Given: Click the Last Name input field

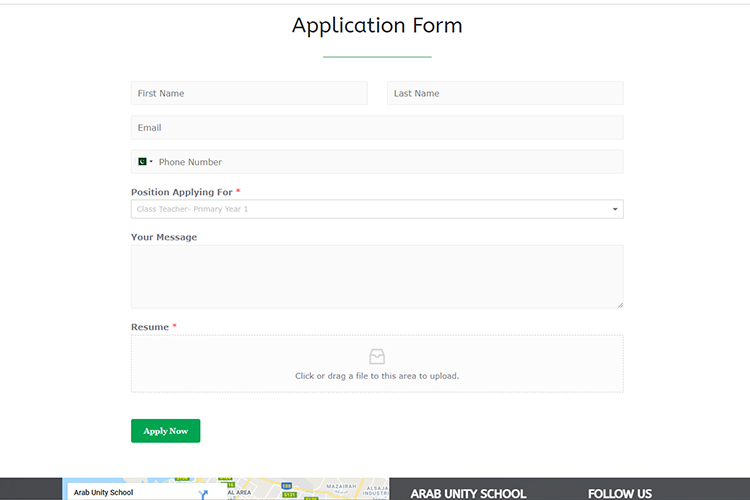Looking at the screenshot, I should (x=505, y=93).
